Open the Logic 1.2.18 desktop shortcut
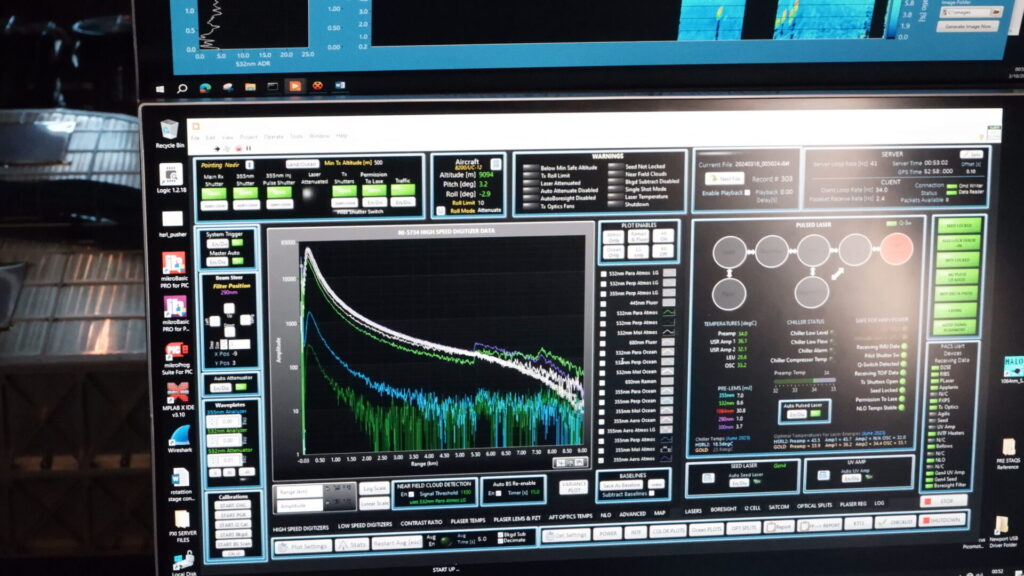This screenshot has width=1024, height=576. pos(171,174)
